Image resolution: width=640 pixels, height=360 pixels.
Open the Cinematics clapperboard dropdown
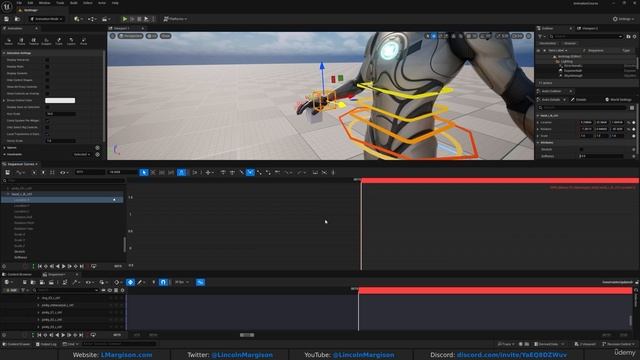tap(106, 19)
